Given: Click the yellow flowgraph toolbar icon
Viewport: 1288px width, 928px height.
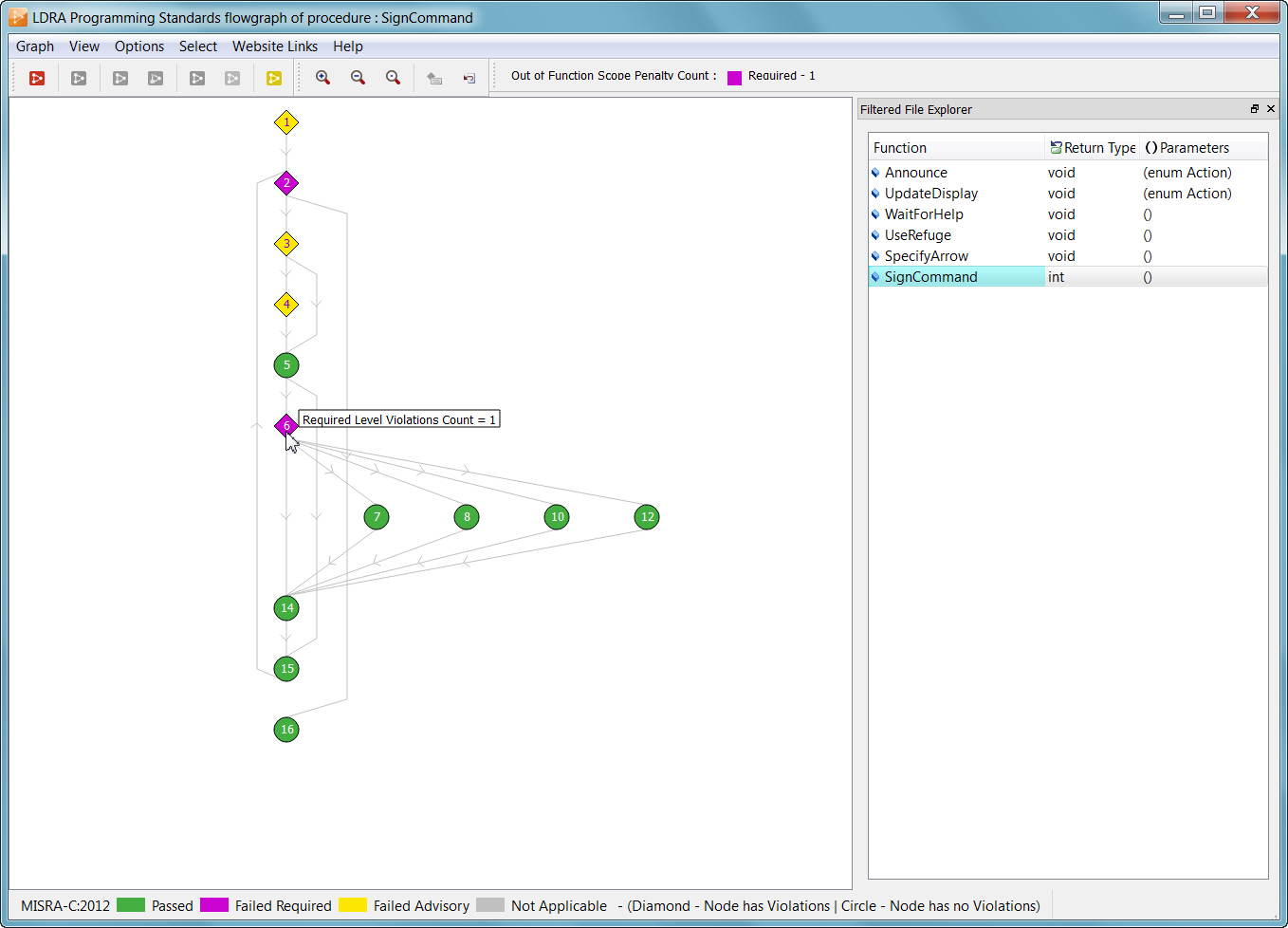Looking at the screenshot, I should 274,78.
